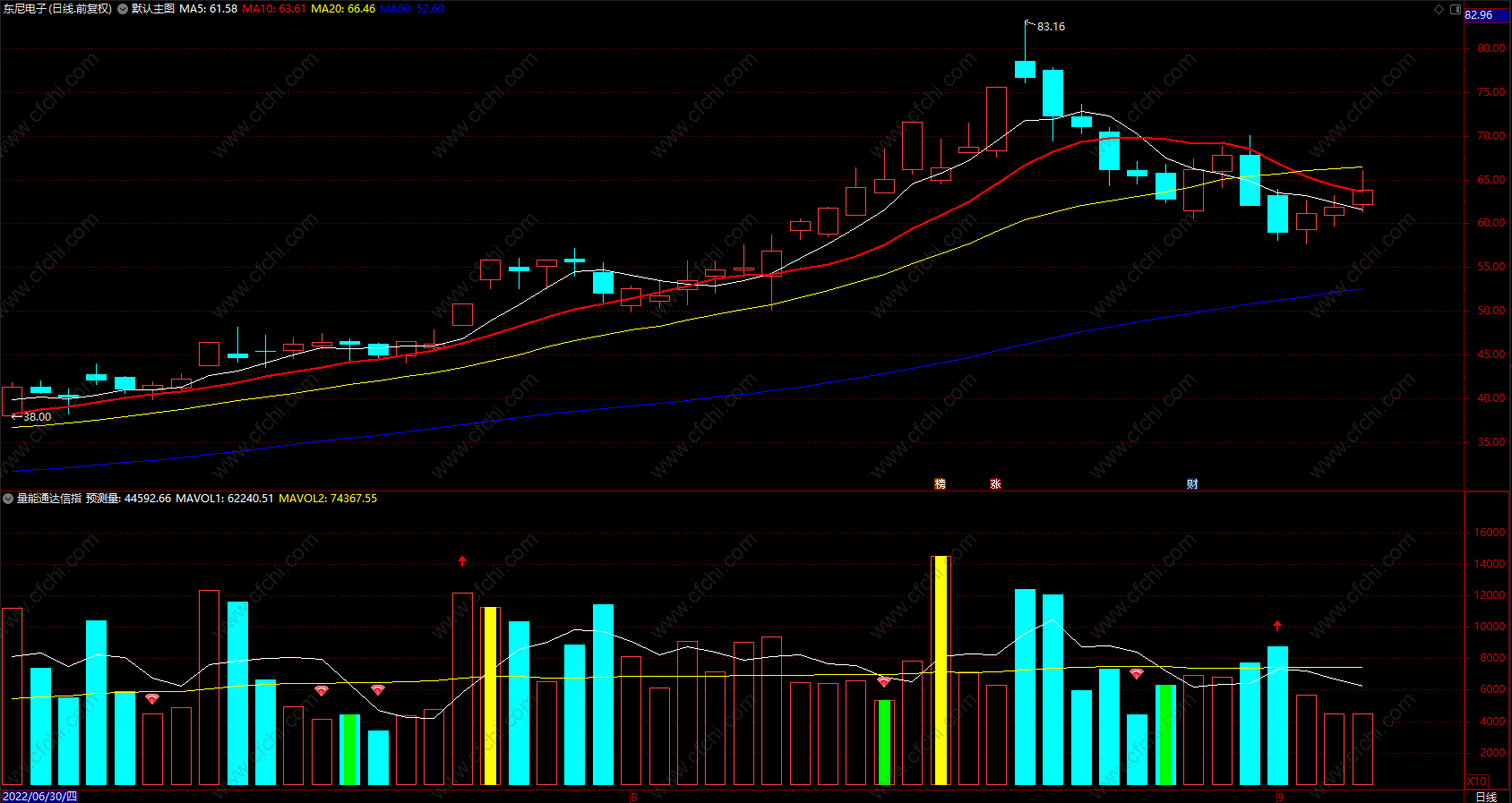
Task: Click the red 涨 event marker
Action: tap(995, 483)
